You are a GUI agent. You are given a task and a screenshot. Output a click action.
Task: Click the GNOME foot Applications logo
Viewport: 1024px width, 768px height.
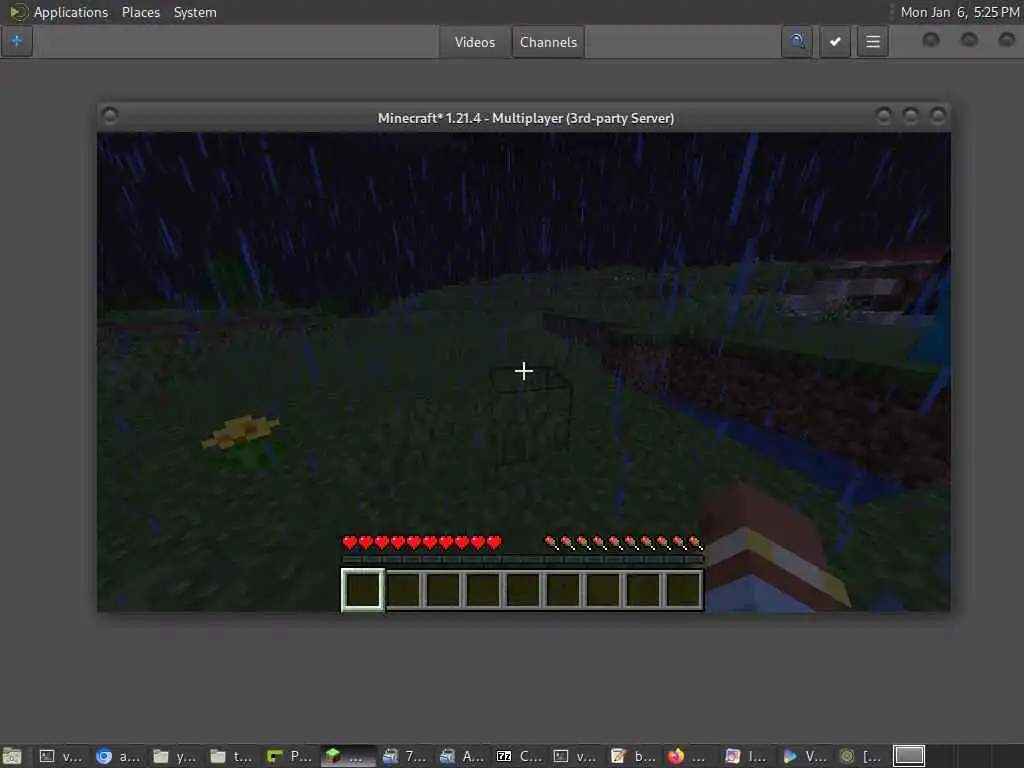pyautogui.click(x=18, y=12)
